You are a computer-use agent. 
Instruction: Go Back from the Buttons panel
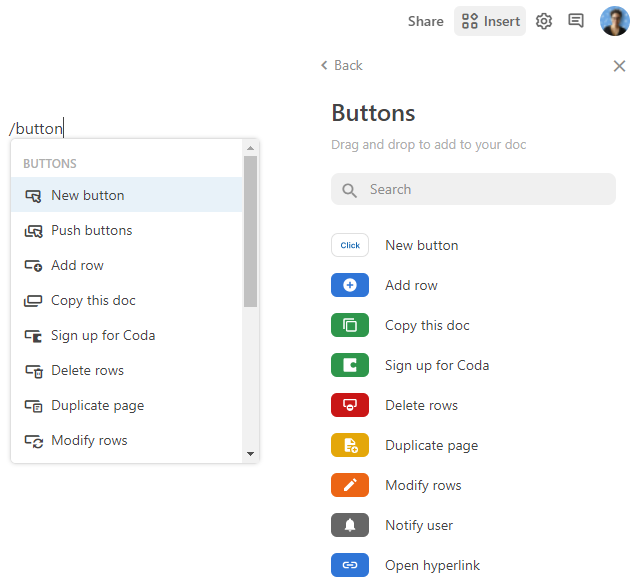point(341,65)
